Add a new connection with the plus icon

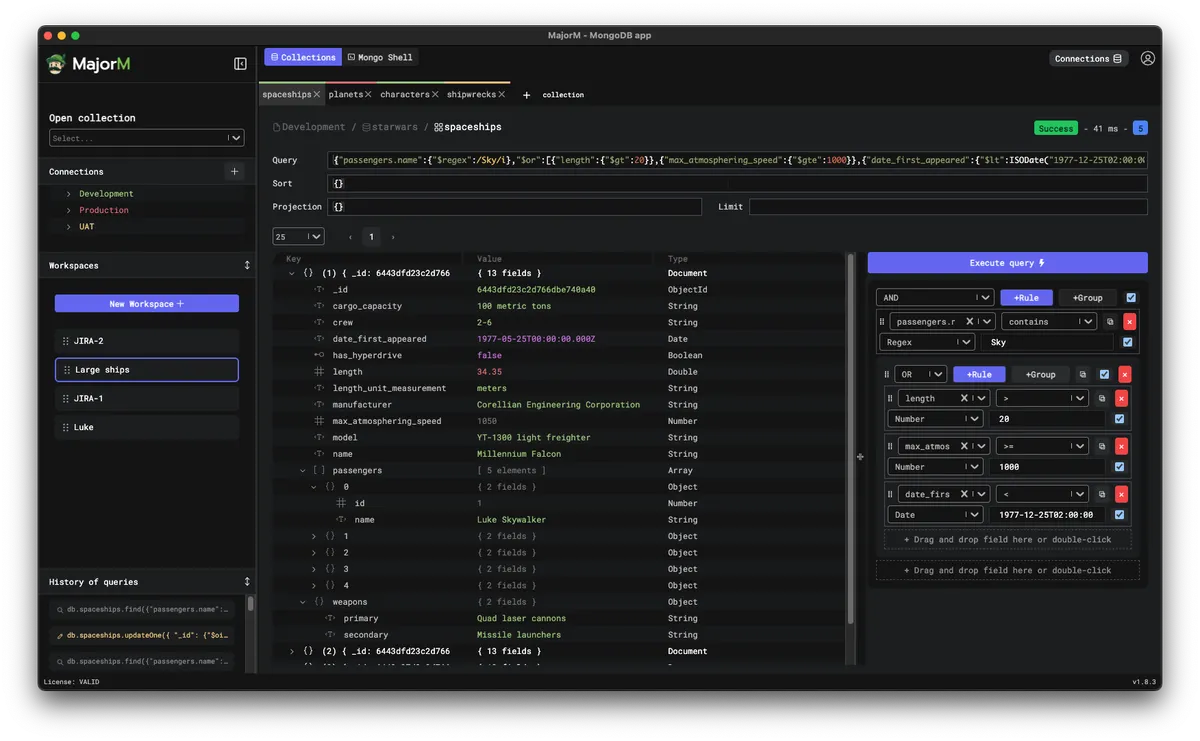(234, 171)
